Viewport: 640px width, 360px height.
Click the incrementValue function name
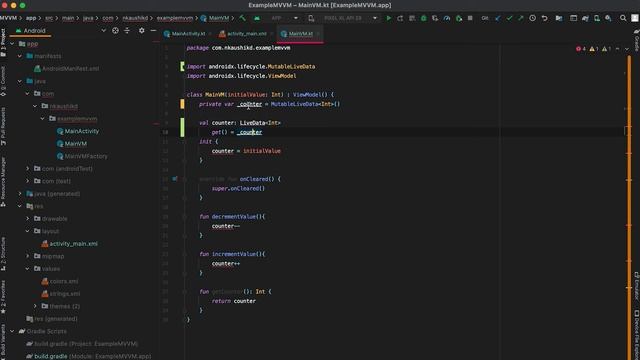(x=235, y=254)
